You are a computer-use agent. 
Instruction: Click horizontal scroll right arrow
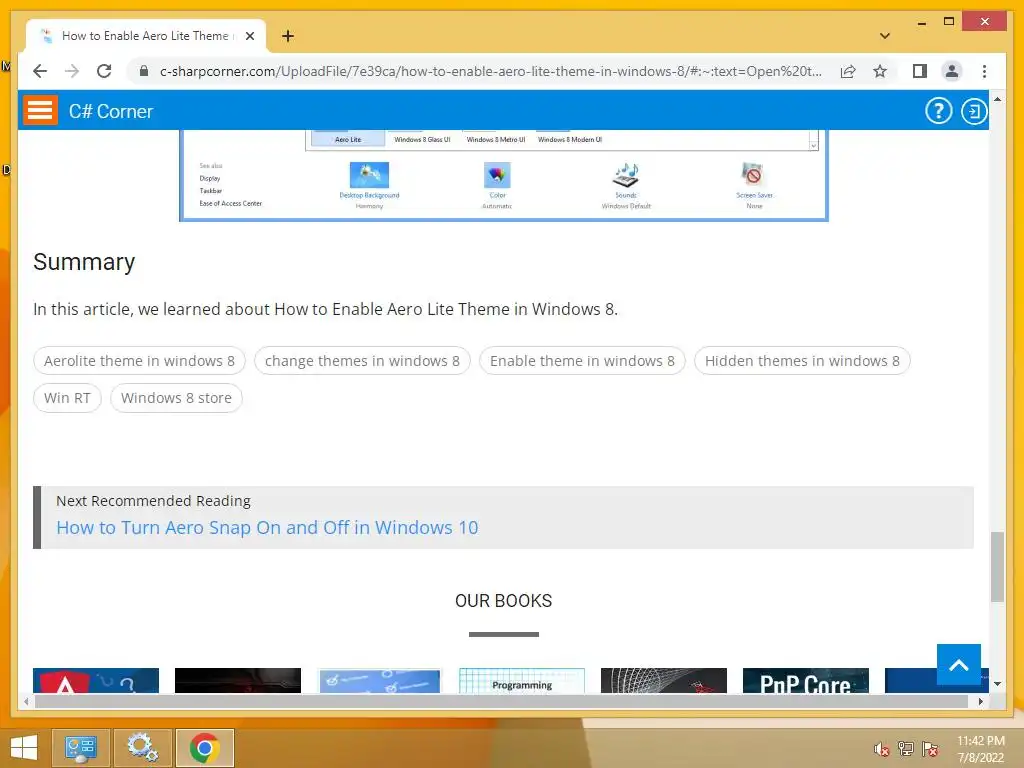980,701
